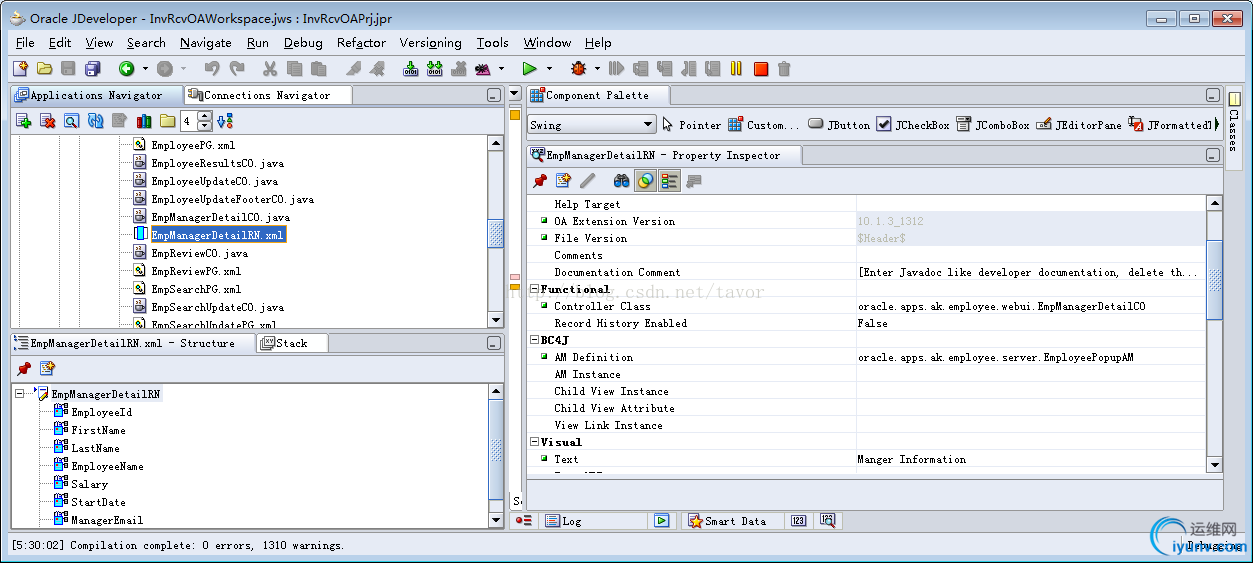Image resolution: width=1253 pixels, height=563 pixels.
Task: Click the Structure panel scroll-down arrow
Action: click(x=496, y=520)
